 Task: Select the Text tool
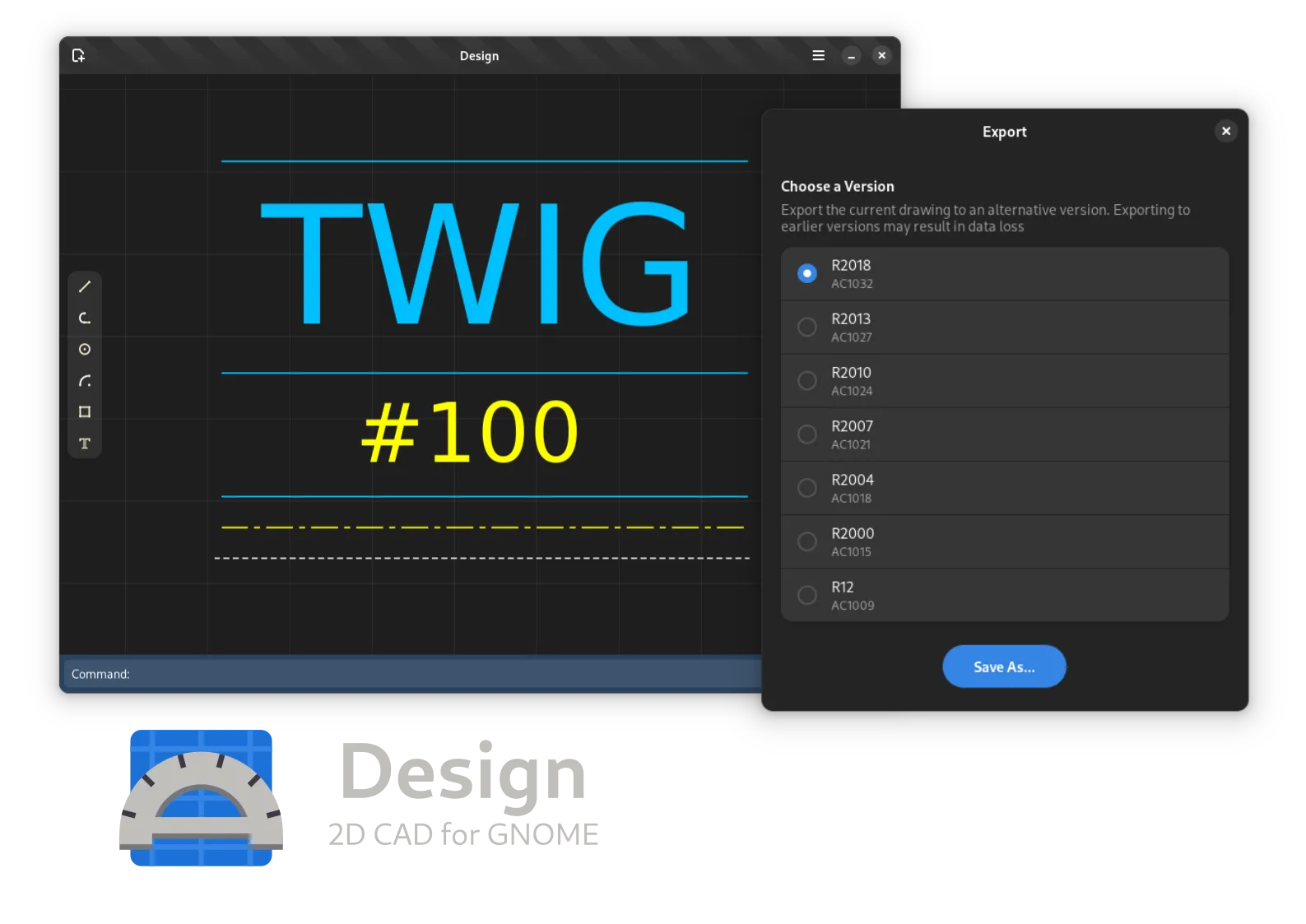(x=85, y=443)
